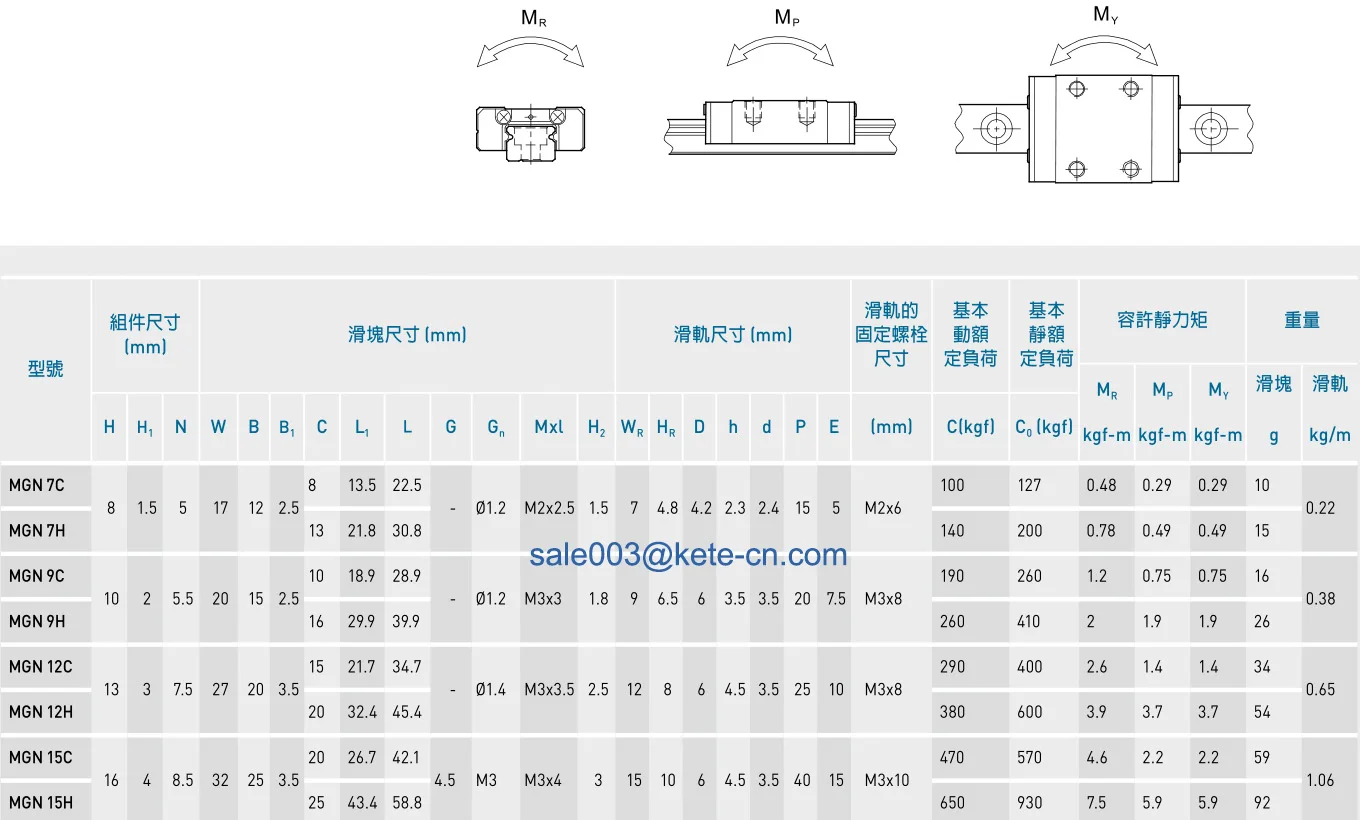Click the L1 column subheader

pos(362,428)
